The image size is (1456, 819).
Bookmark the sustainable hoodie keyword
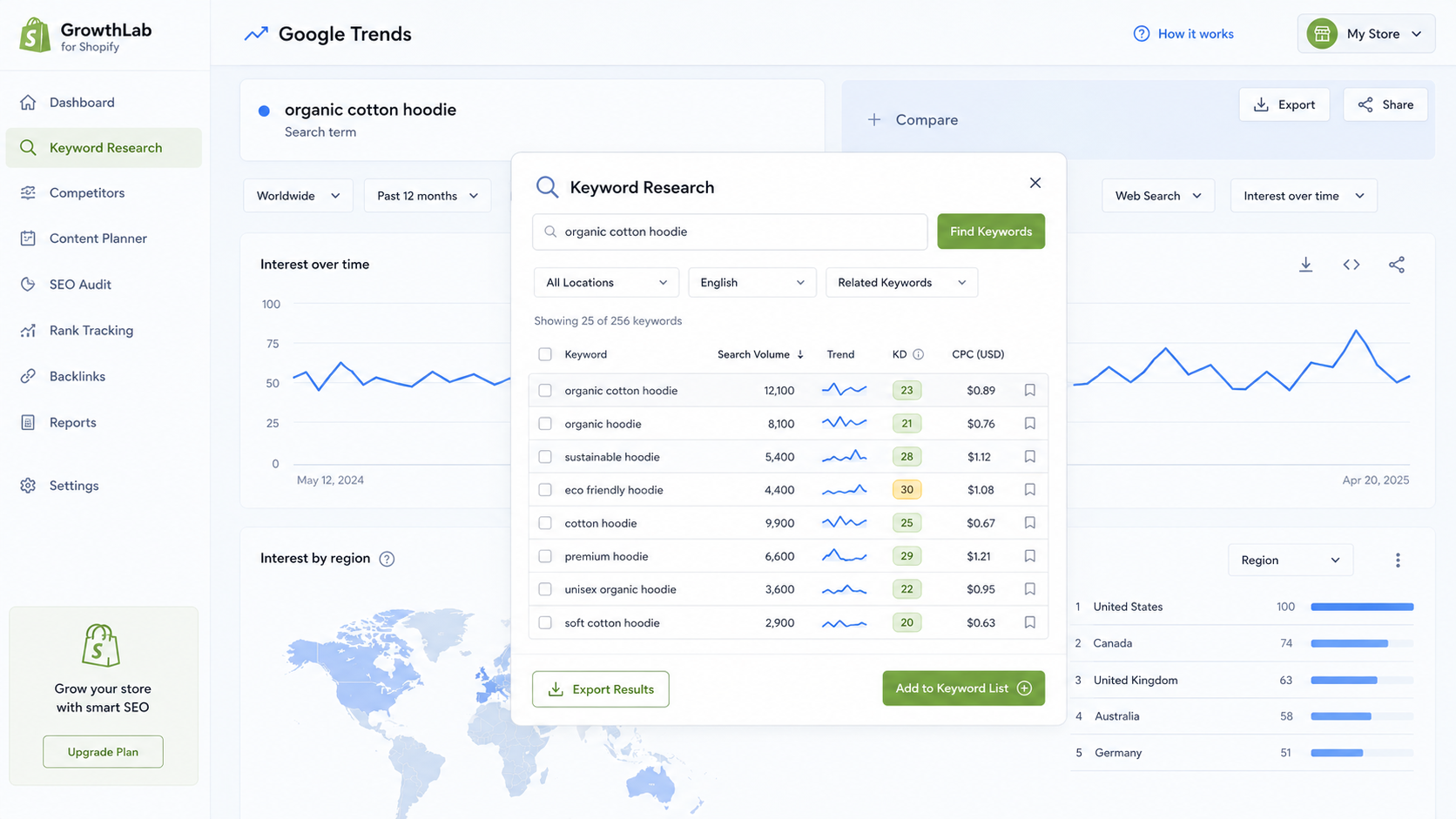coord(1029,456)
